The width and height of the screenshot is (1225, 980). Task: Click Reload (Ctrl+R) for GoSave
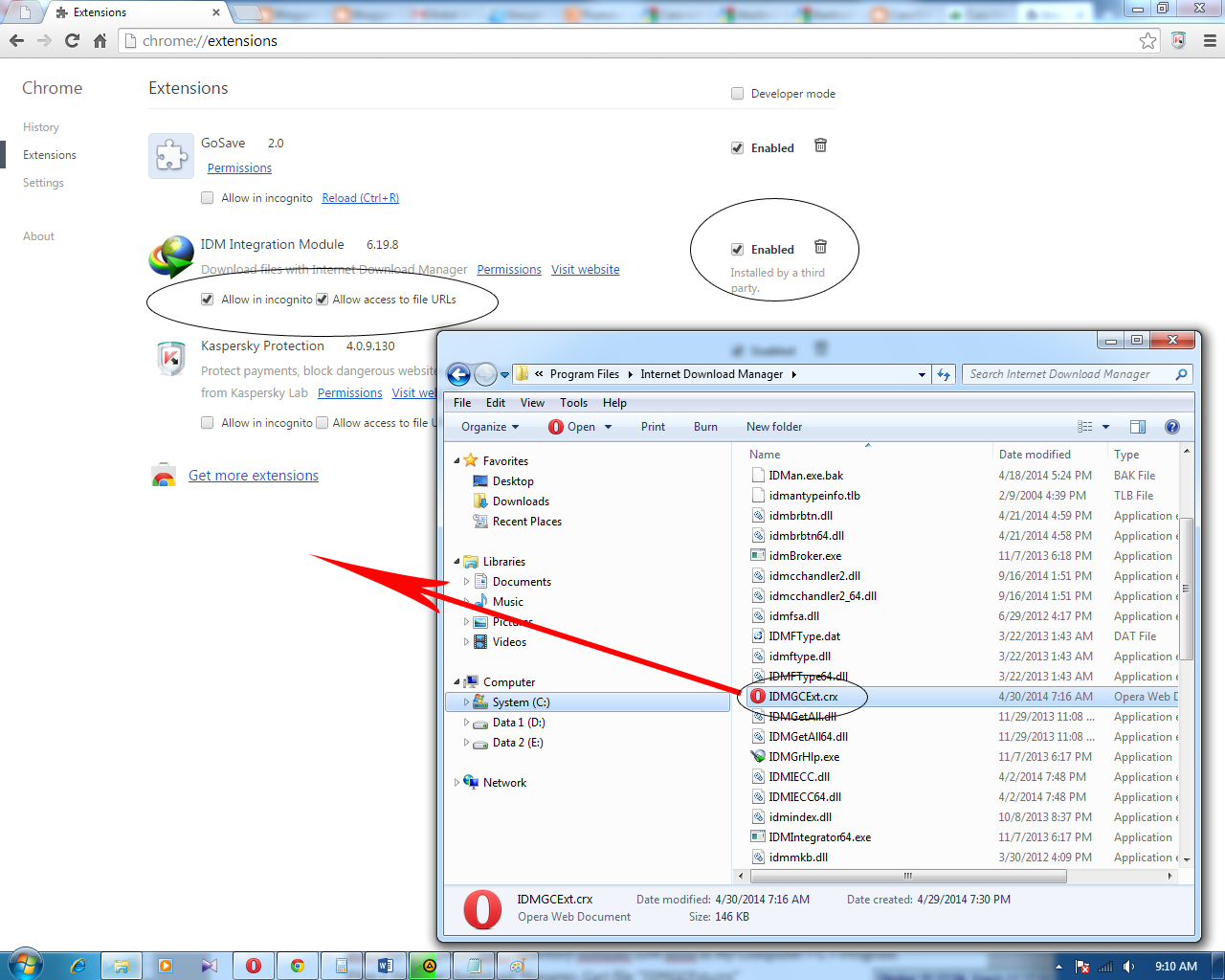pyautogui.click(x=360, y=198)
